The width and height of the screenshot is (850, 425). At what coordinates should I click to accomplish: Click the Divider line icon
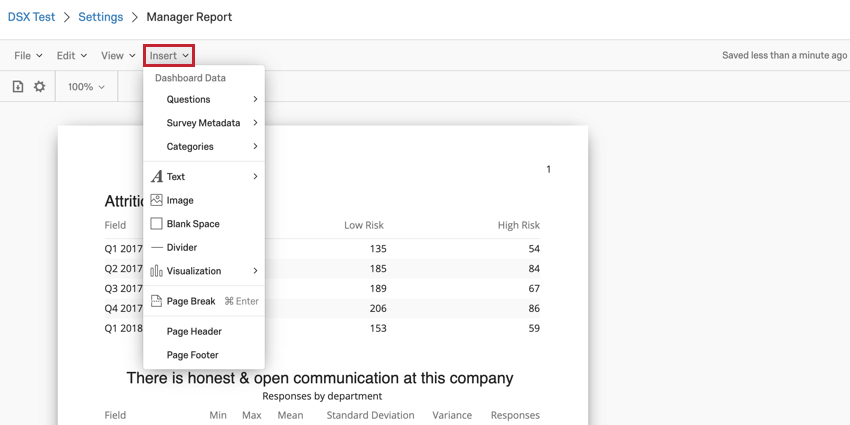[157, 247]
